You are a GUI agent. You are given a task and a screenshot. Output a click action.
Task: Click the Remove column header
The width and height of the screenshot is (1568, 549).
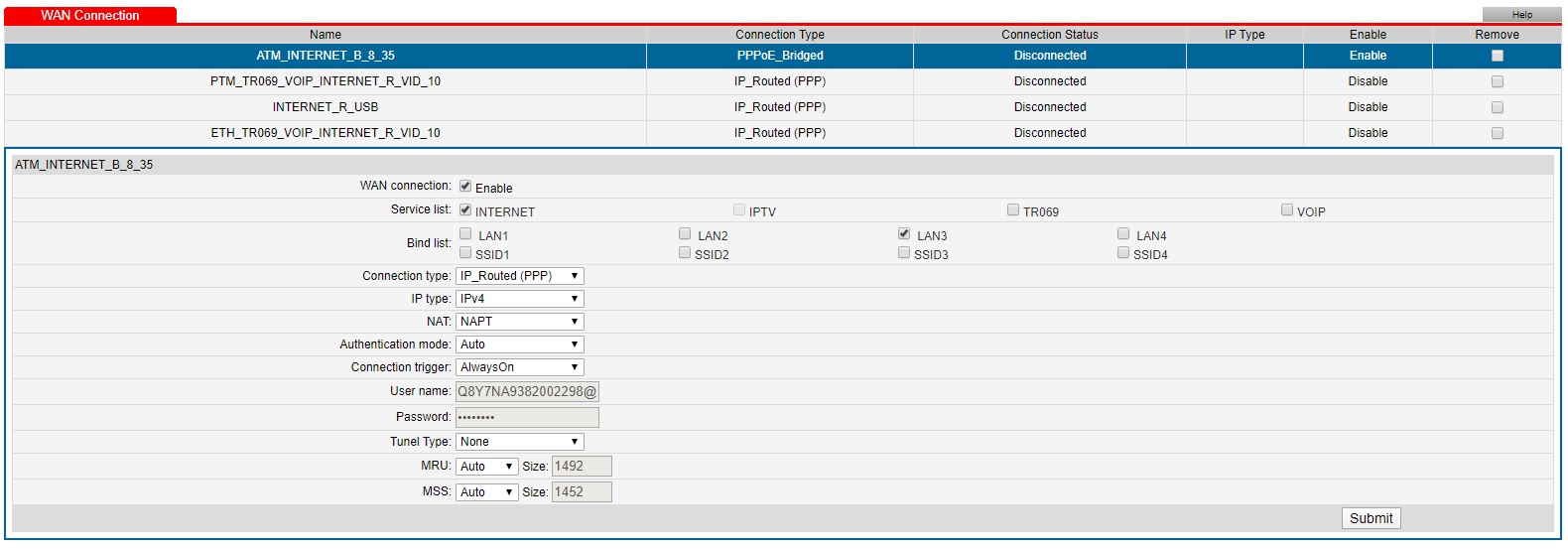[x=1497, y=35]
